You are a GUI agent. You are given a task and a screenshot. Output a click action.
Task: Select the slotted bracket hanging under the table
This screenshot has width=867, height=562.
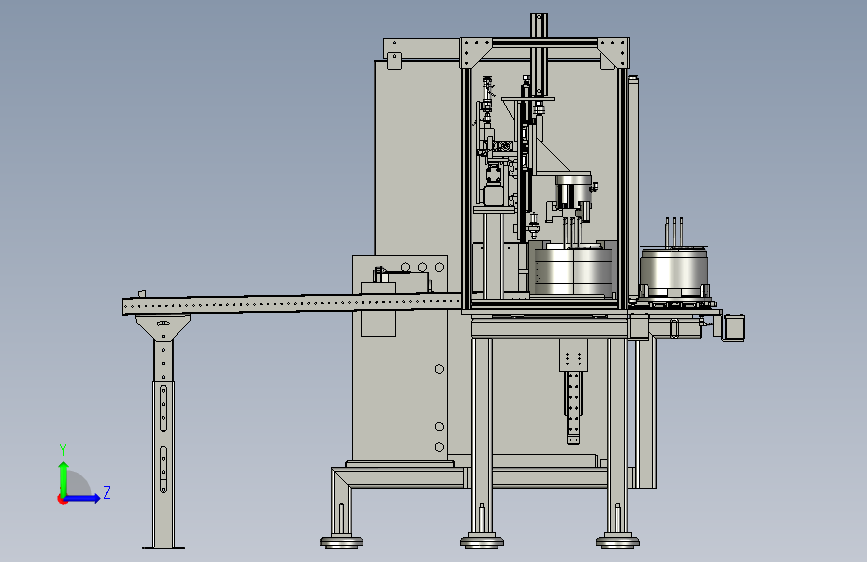coord(573,392)
